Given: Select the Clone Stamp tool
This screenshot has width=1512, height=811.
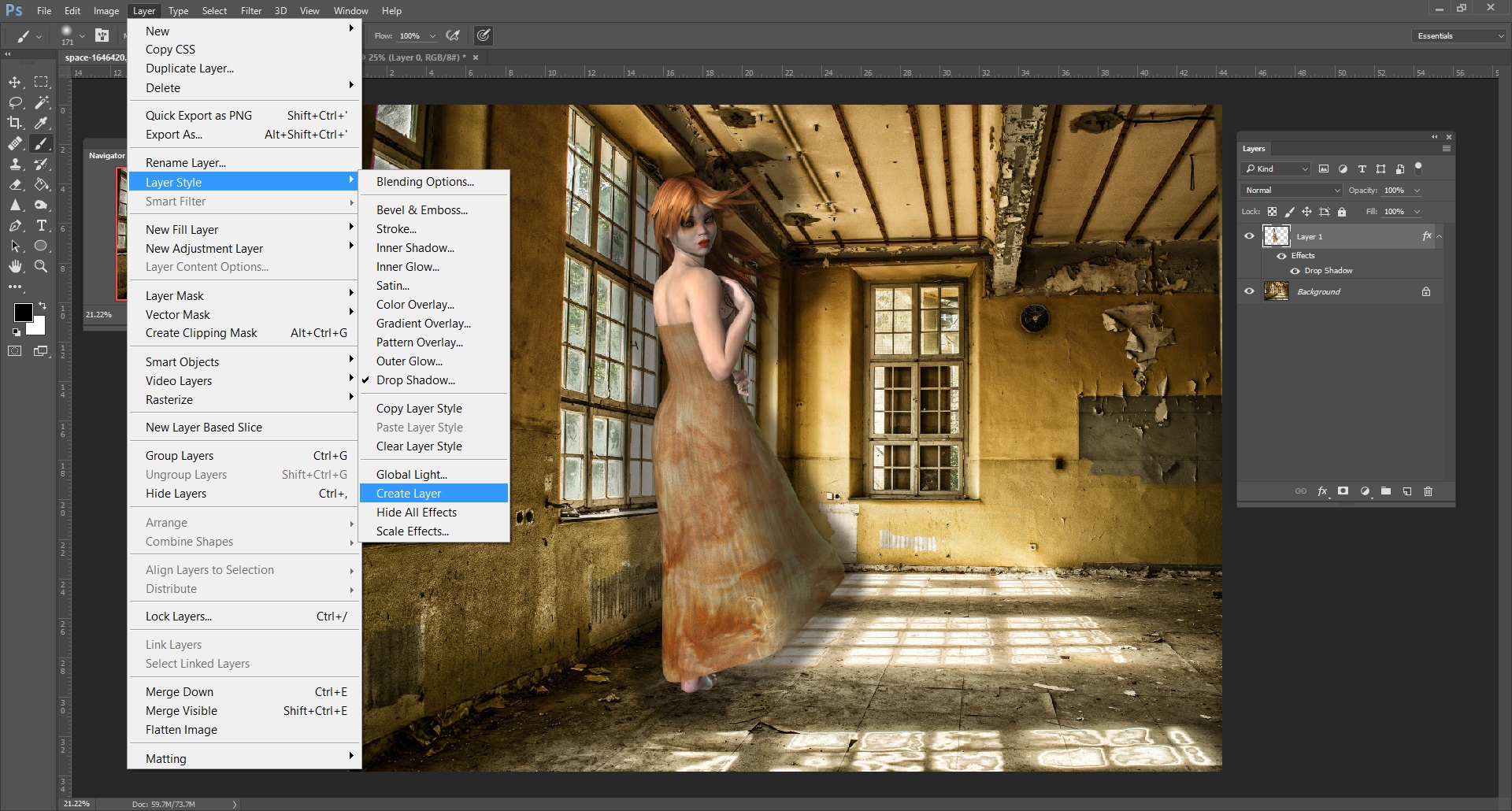Looking at the screenshot, I should click(x=16, y=165).
